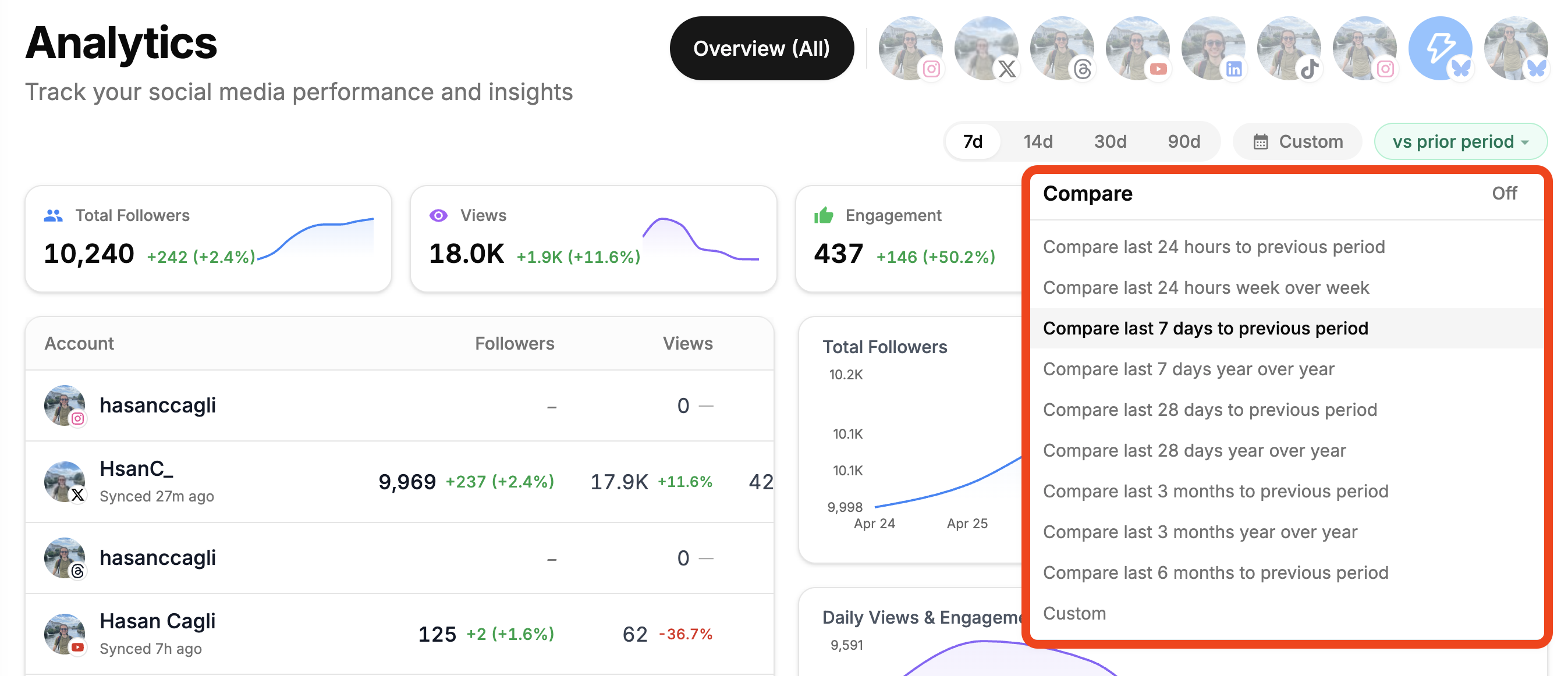Viewport: 1568px width, 676px height.
Task: Click HsanC_ views value 17.9K
Action: click(x=619, y=482)
